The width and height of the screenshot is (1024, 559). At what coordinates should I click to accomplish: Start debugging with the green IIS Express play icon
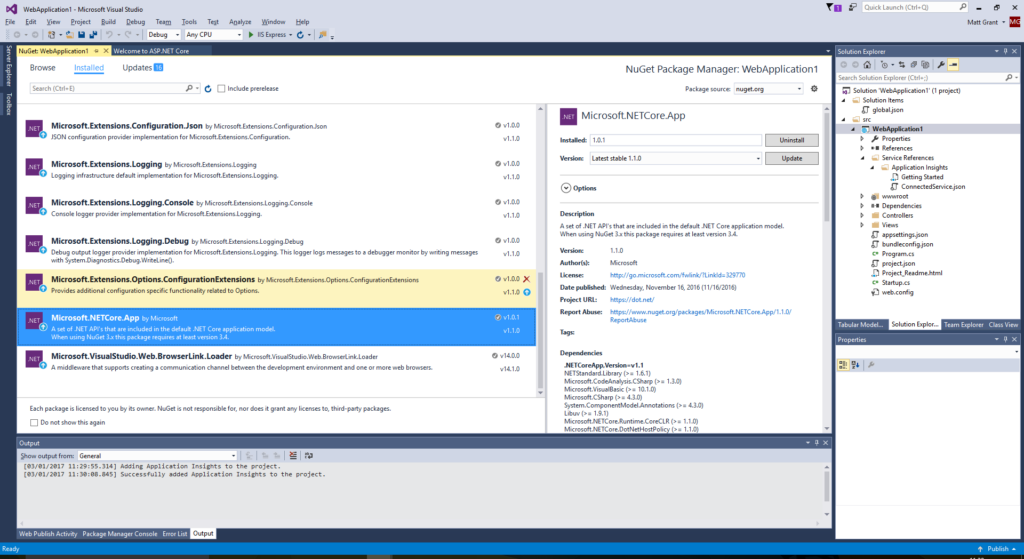coord(251,35)
